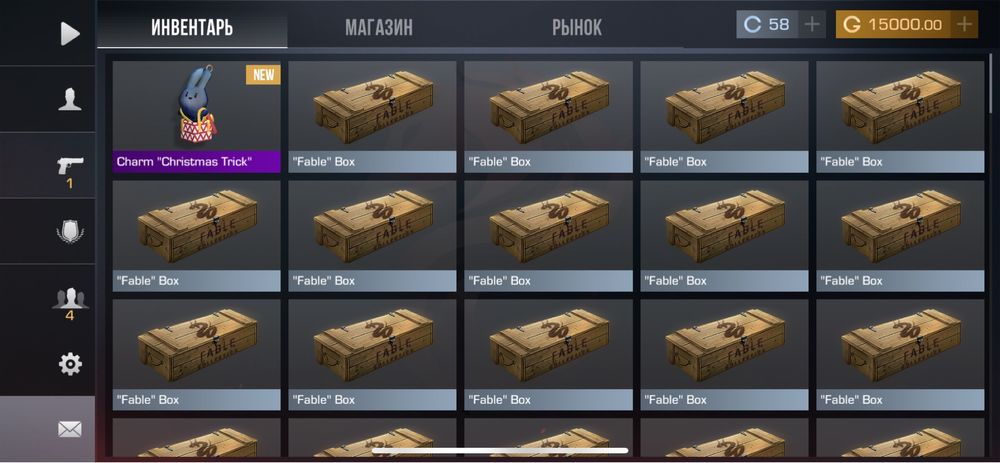This screenshot has height=463, width=1000.
Task: Open the shield rank badge icon
Action: click(70, 232)
